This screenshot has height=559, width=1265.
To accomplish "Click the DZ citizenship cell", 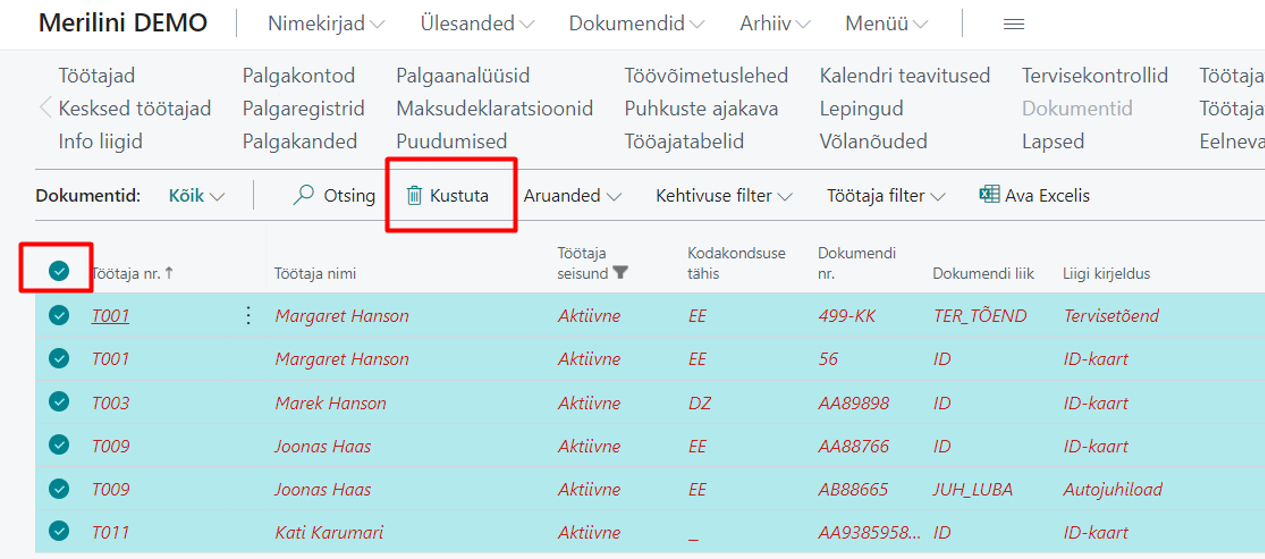I will (x=699, y=403).
